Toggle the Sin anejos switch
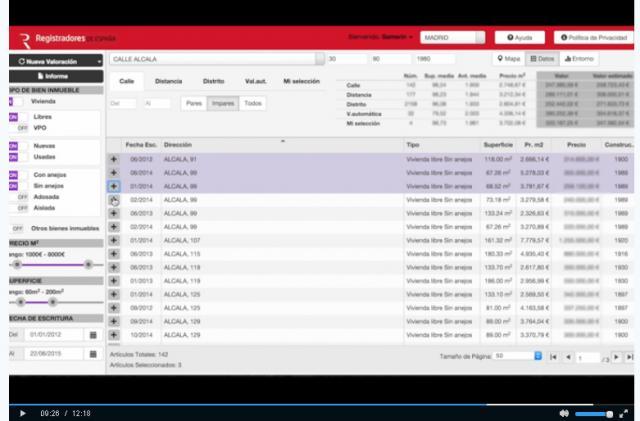Viewport: 640px width, 421px height. pos(18,186)
